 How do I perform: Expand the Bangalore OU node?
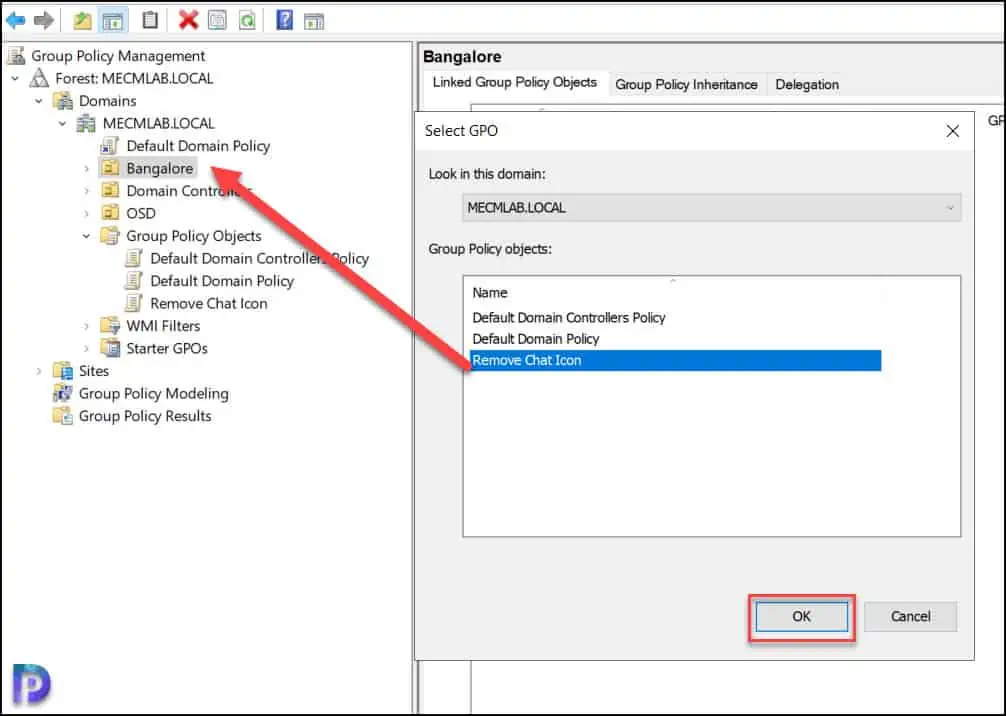(87, 169)
